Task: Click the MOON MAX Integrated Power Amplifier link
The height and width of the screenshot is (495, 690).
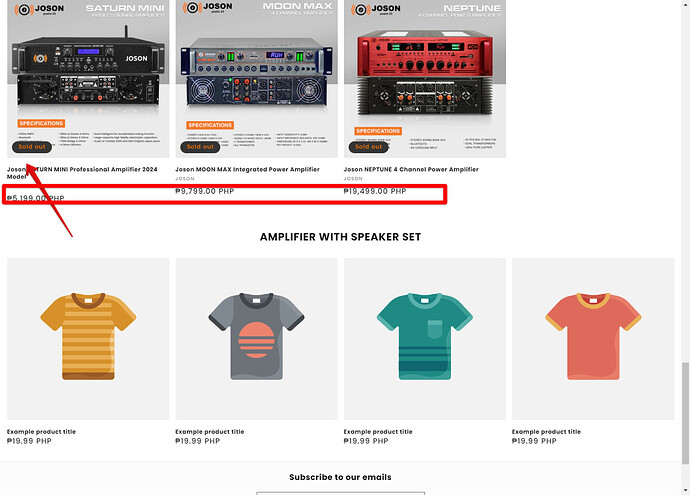Action: pyautogui.click(x=247, y=169)
